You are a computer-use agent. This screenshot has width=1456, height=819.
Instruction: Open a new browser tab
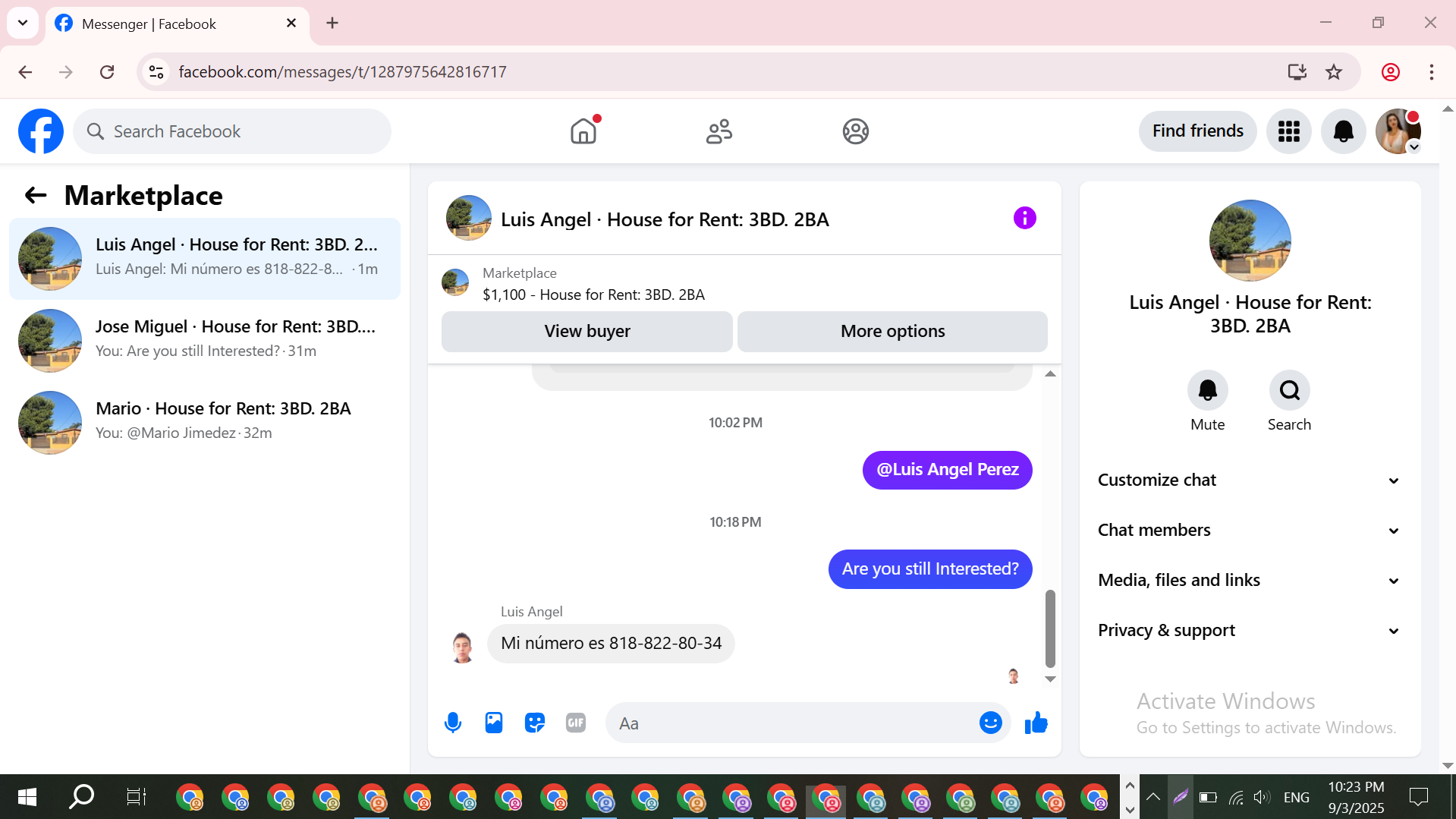[x=332, y=23]
